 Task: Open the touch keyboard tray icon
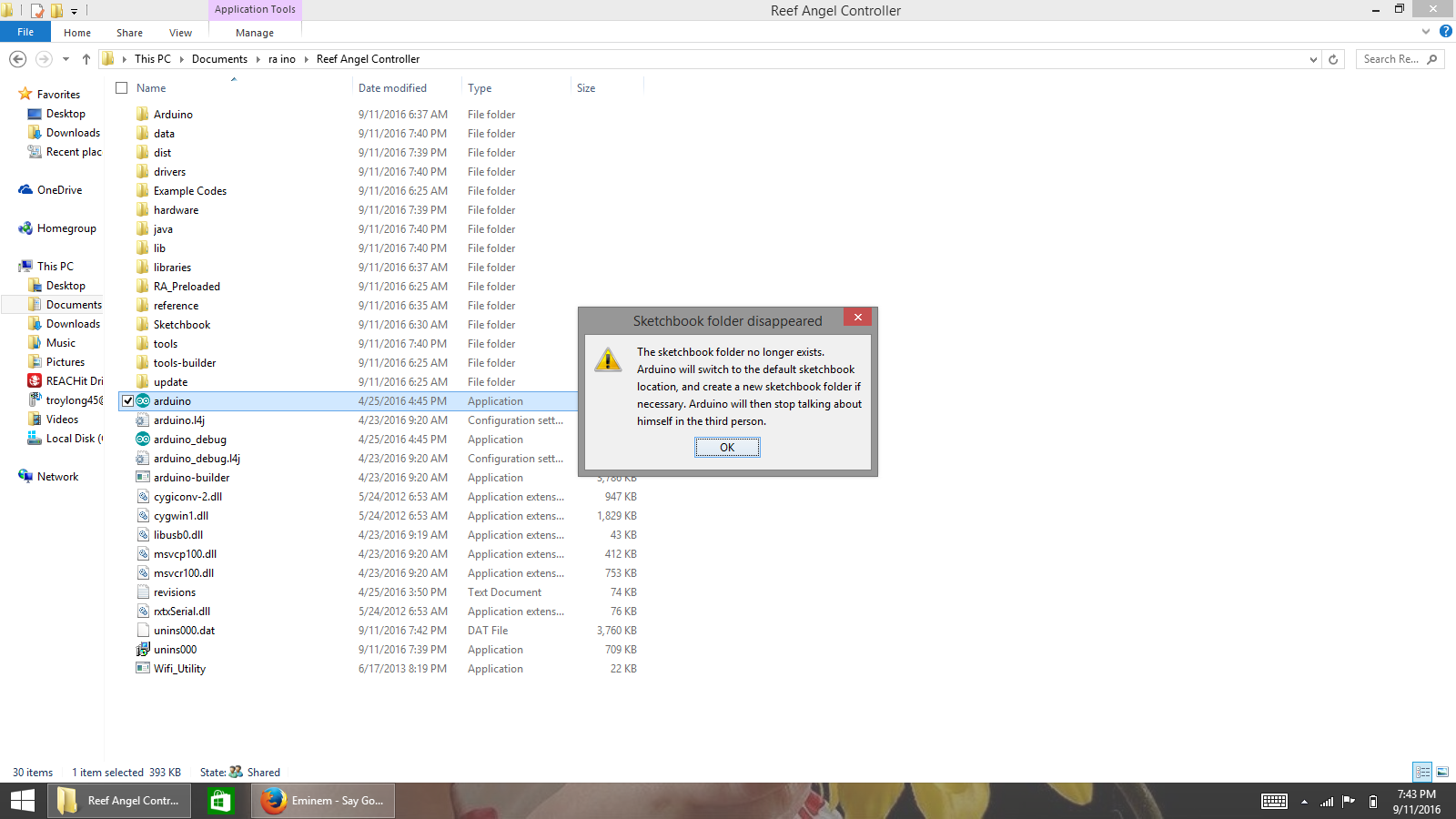point(1274,802)
